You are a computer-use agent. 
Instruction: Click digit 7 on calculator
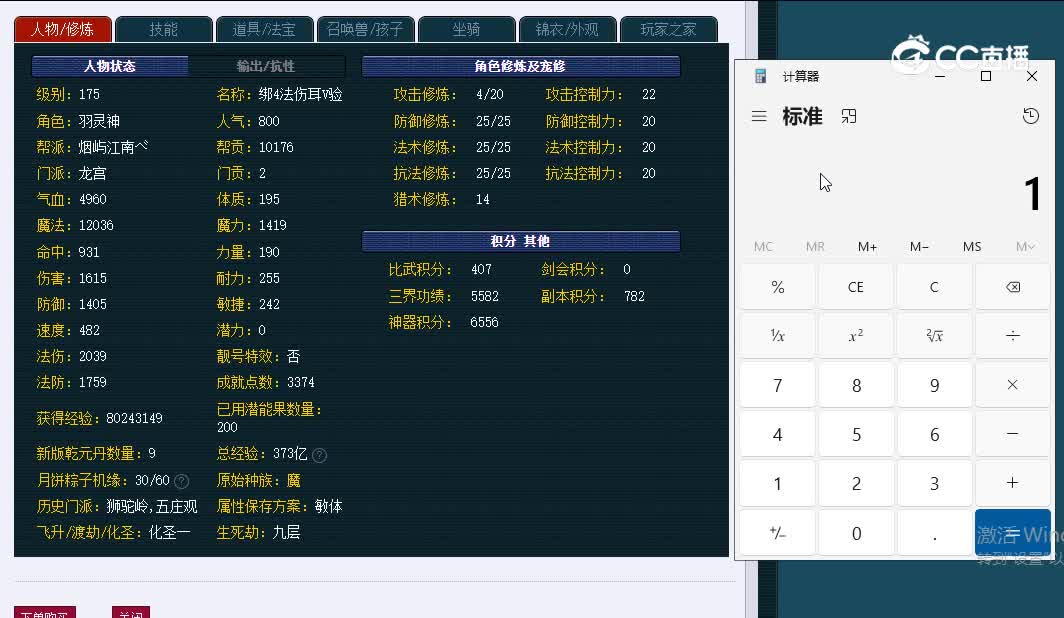click(x=778, y=385)
